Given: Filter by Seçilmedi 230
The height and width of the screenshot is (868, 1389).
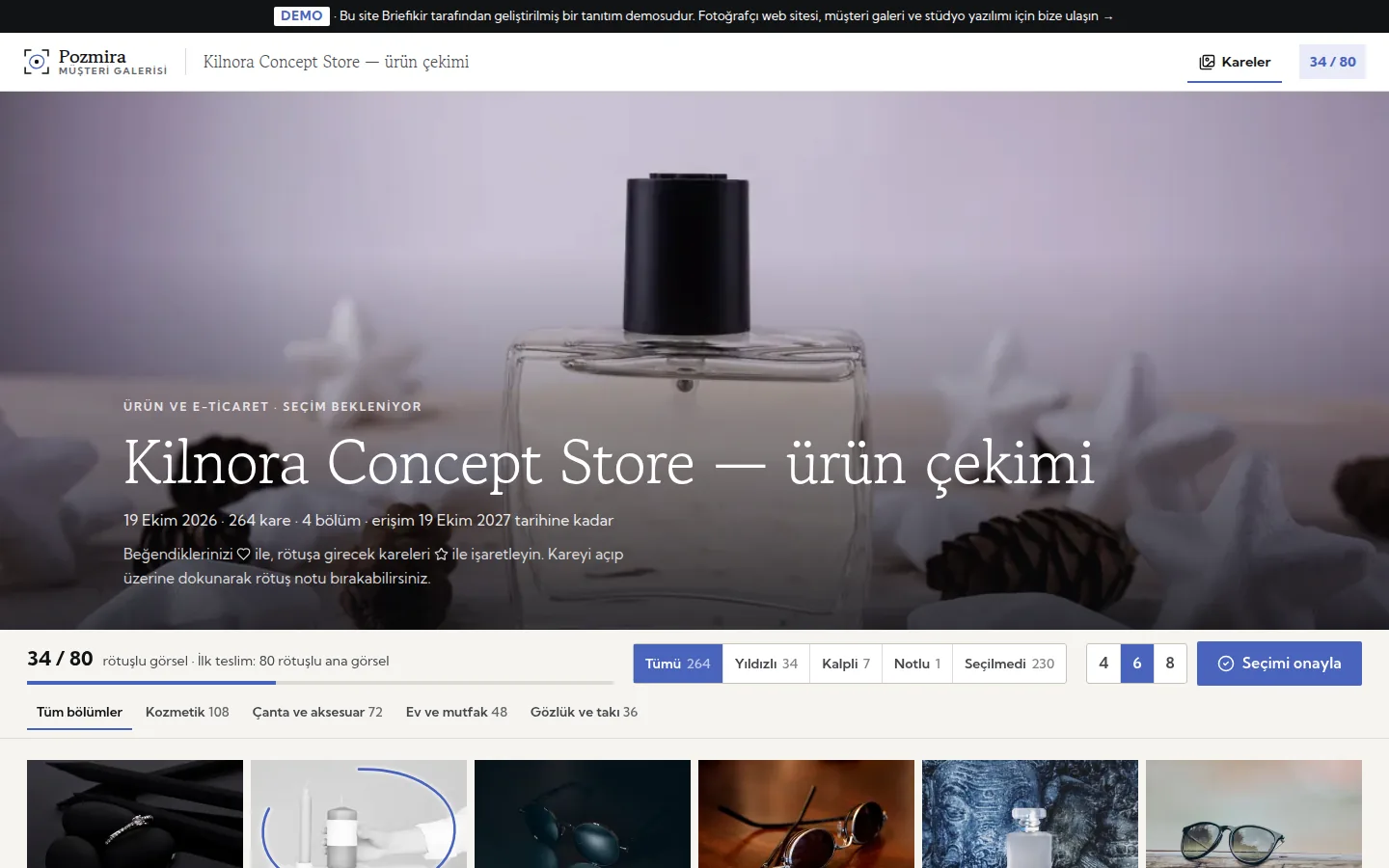Looking at the screenshot, I should coord(1009,664).
